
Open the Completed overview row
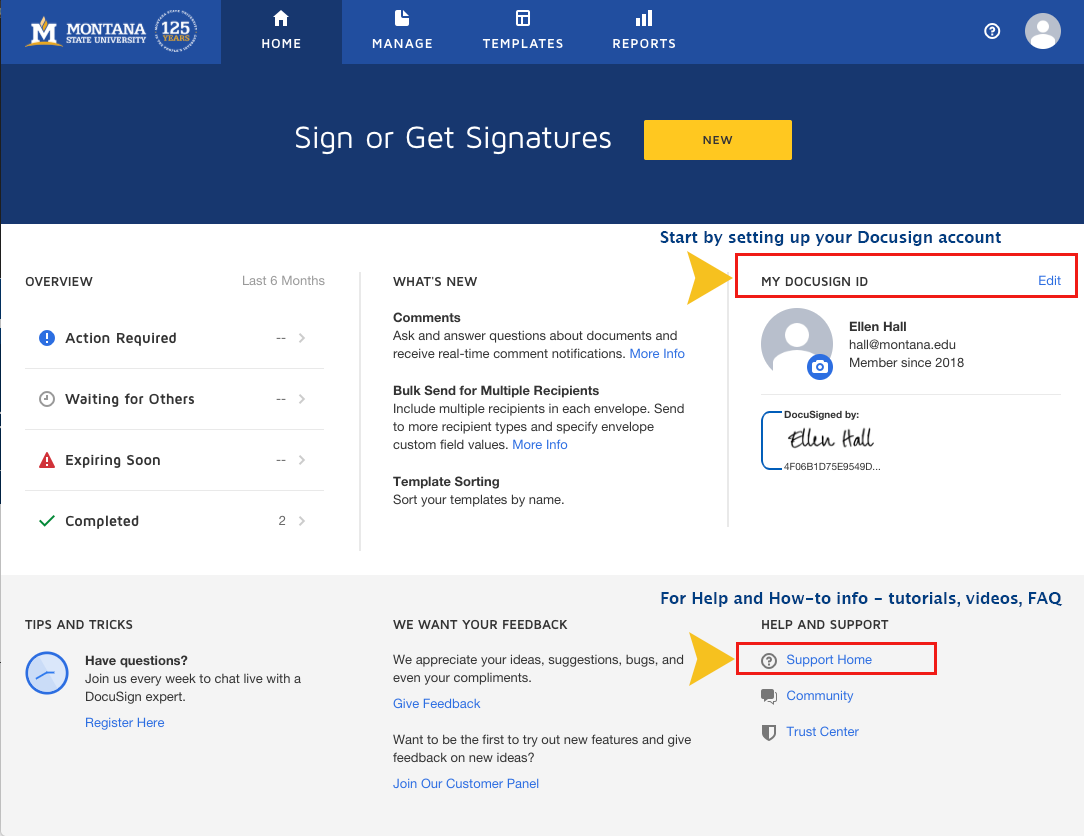174,521
